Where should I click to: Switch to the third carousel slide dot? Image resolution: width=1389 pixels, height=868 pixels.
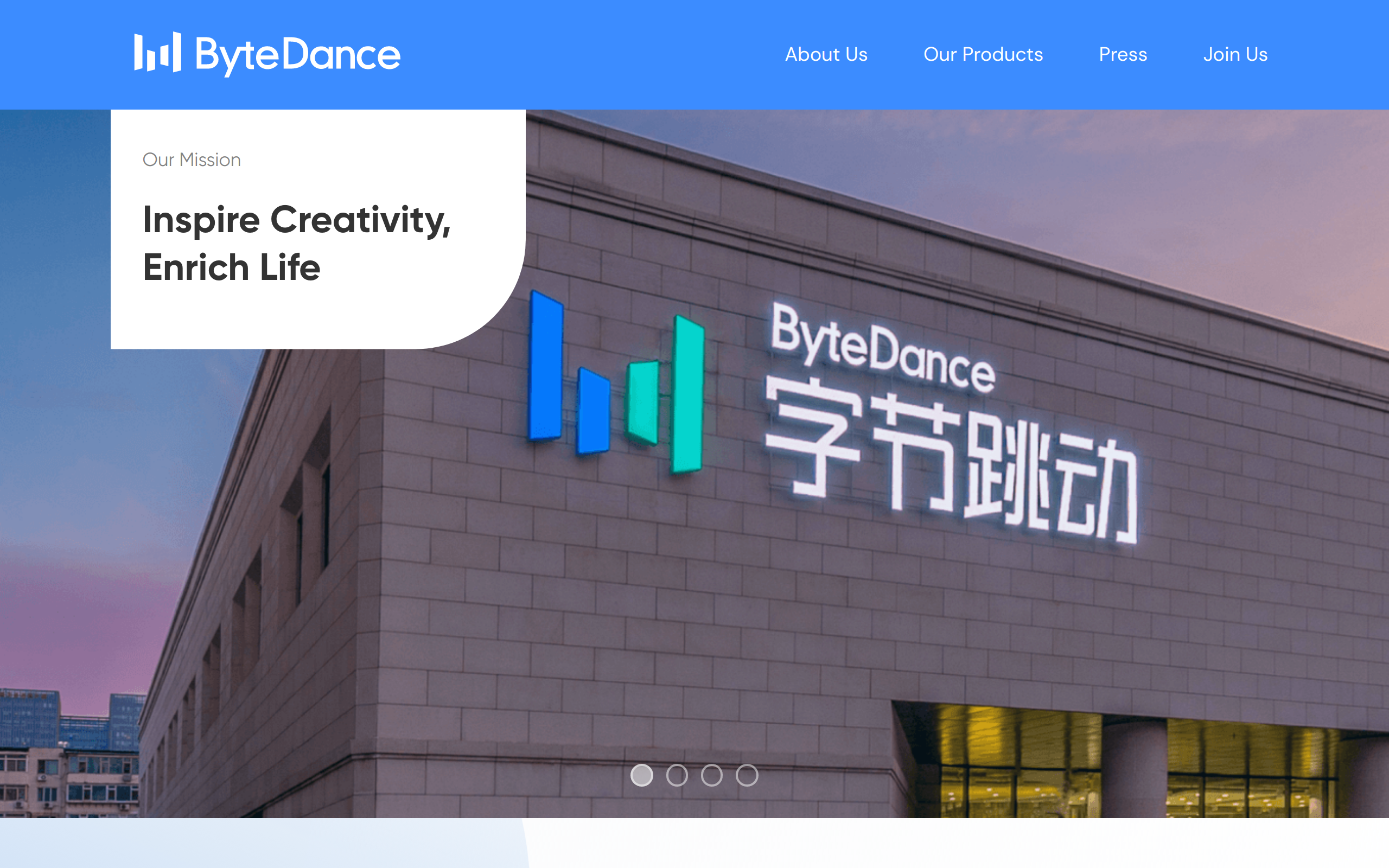tap(711, 775)
